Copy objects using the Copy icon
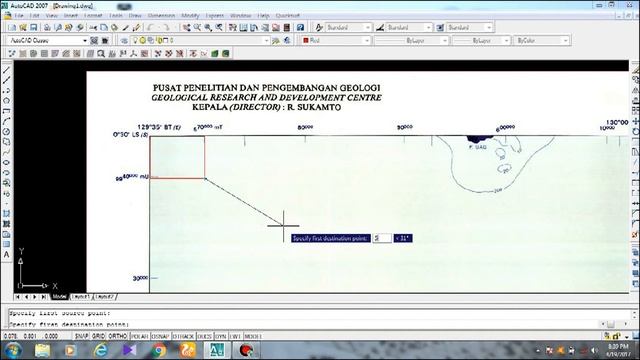 point(104,27)
